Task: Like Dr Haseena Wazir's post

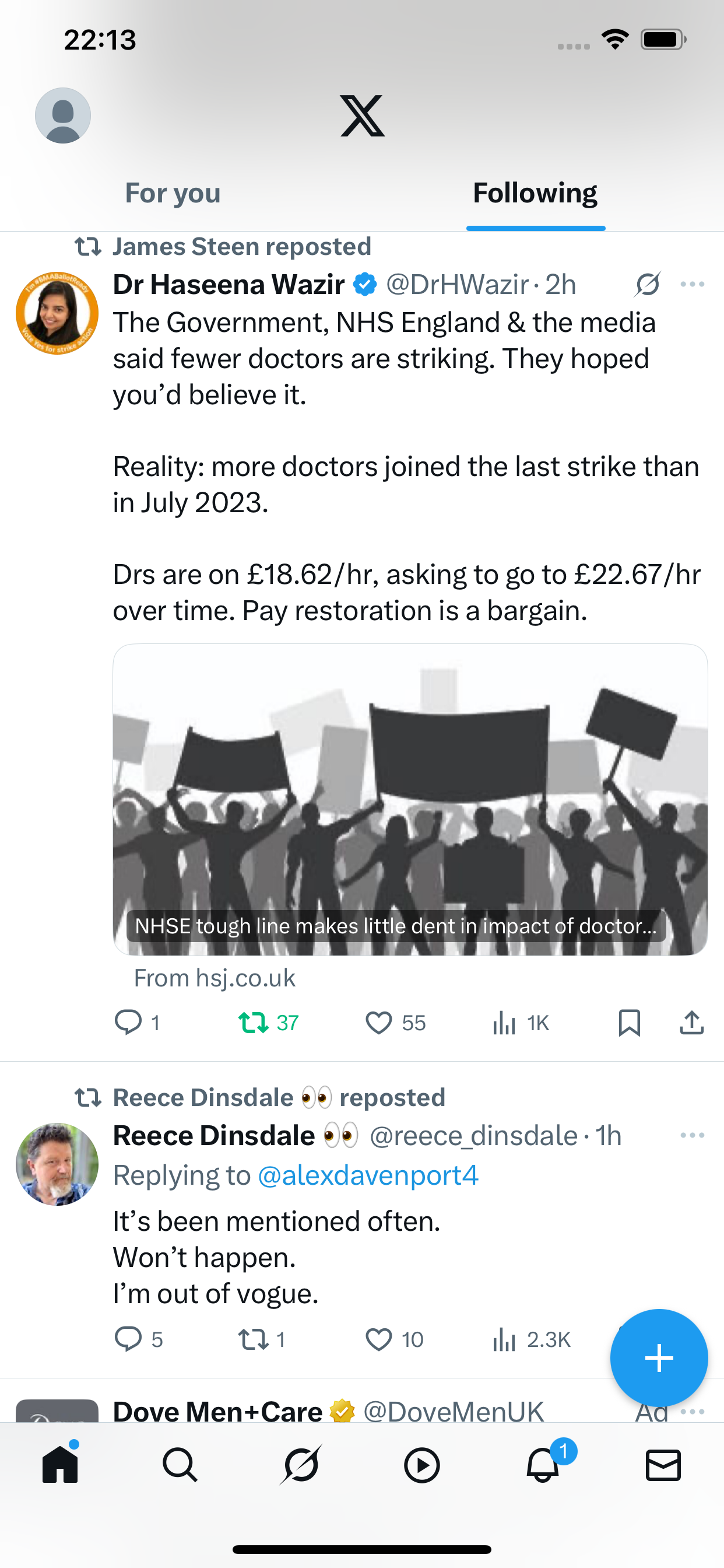Action: coord(378,1023)
